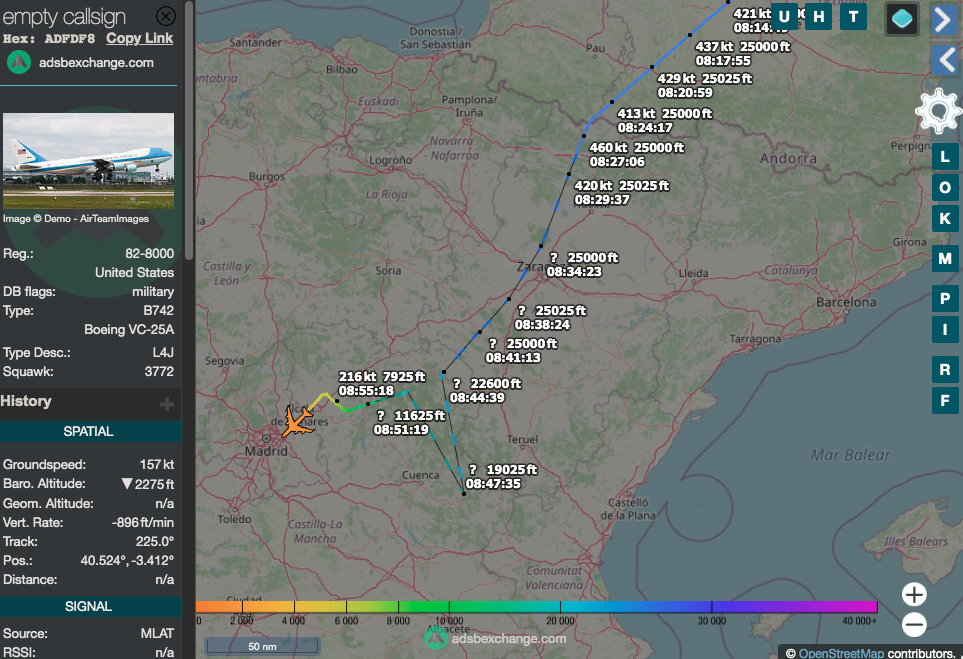This screenshot has height=659, width=963.
Task: Select track label at 08:34:23
Action: tap(583, 265)
